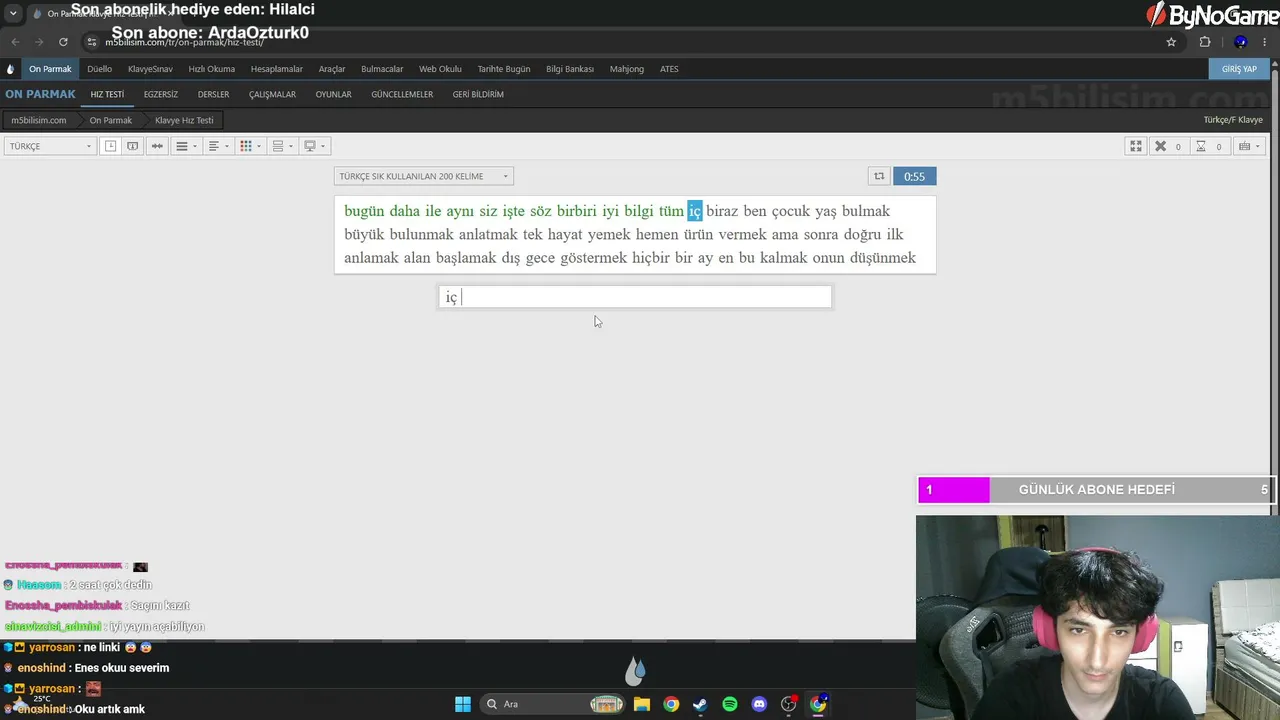Click the Türkçe/F Klavye label
1280x720 pixels.
coord(1233,120)
